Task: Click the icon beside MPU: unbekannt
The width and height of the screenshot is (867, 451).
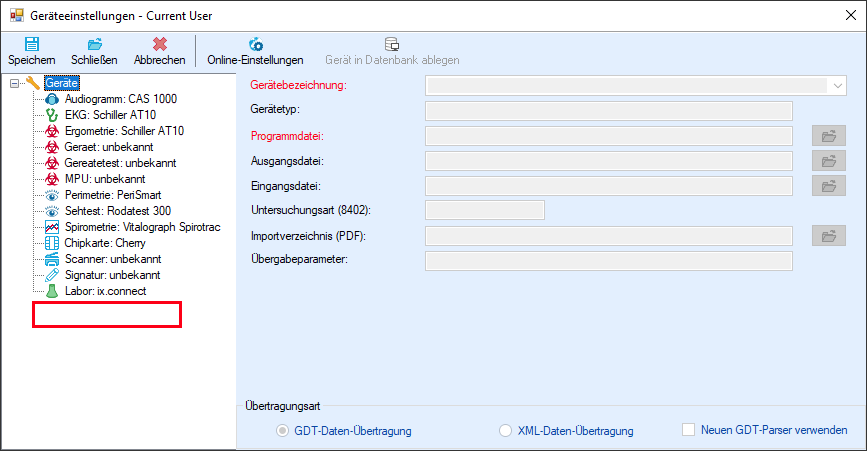Action: point(52,179)
